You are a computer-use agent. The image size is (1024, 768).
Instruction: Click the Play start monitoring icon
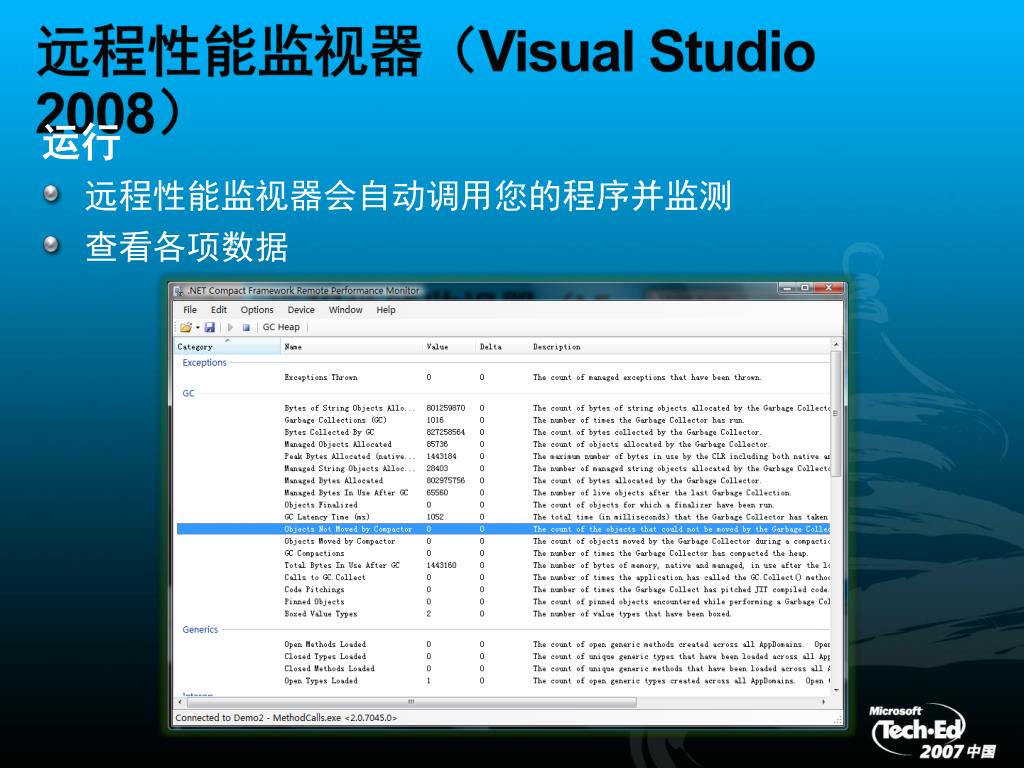[x=231, y=327]
